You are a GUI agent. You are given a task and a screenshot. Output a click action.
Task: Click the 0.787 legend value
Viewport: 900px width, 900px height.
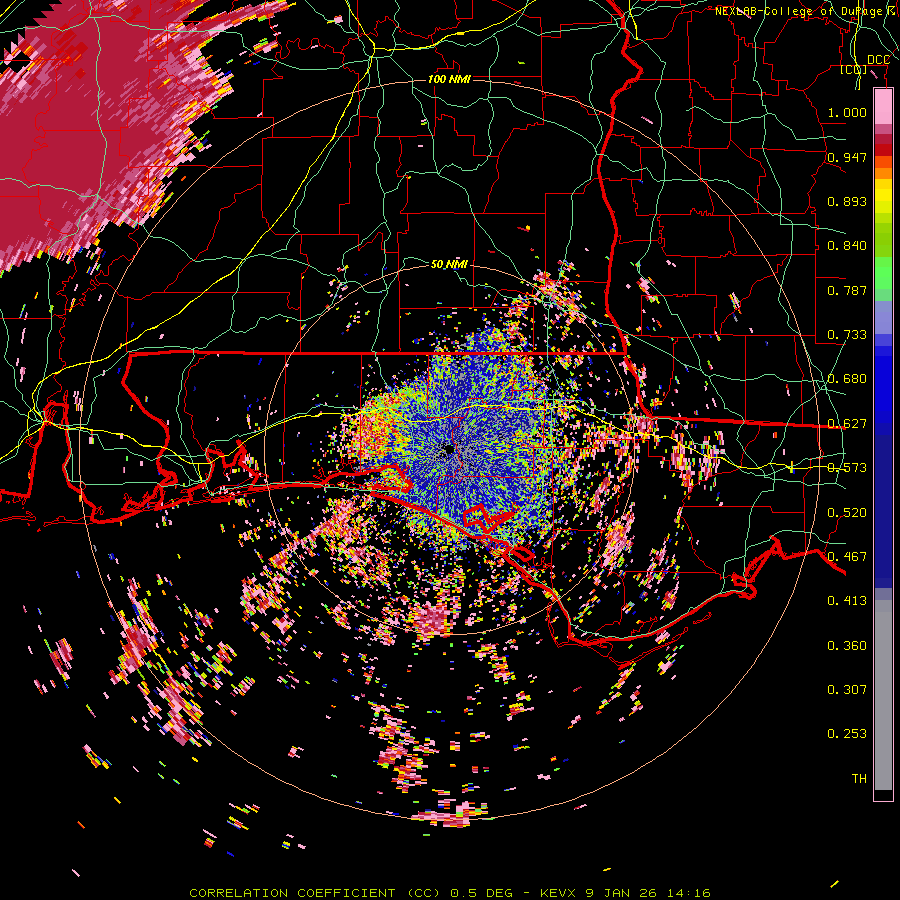pyautogui.click(x=847, y=290)
